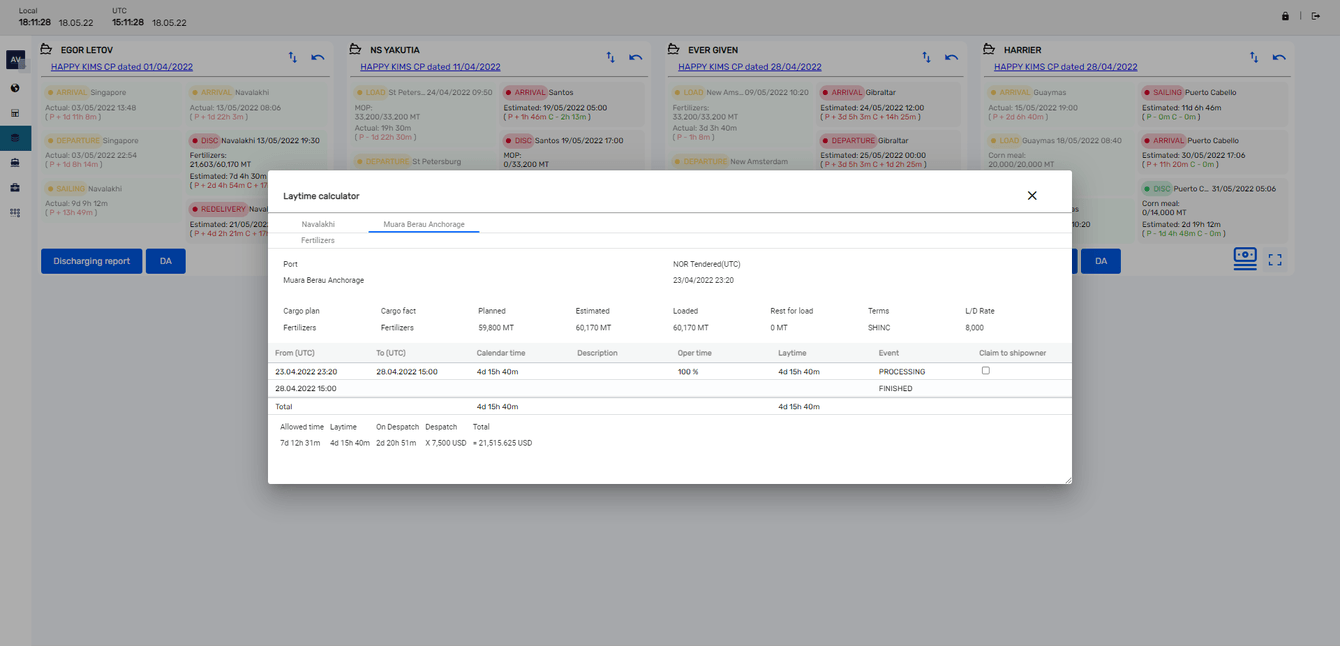Click the AV user avatar

[15, 60]
